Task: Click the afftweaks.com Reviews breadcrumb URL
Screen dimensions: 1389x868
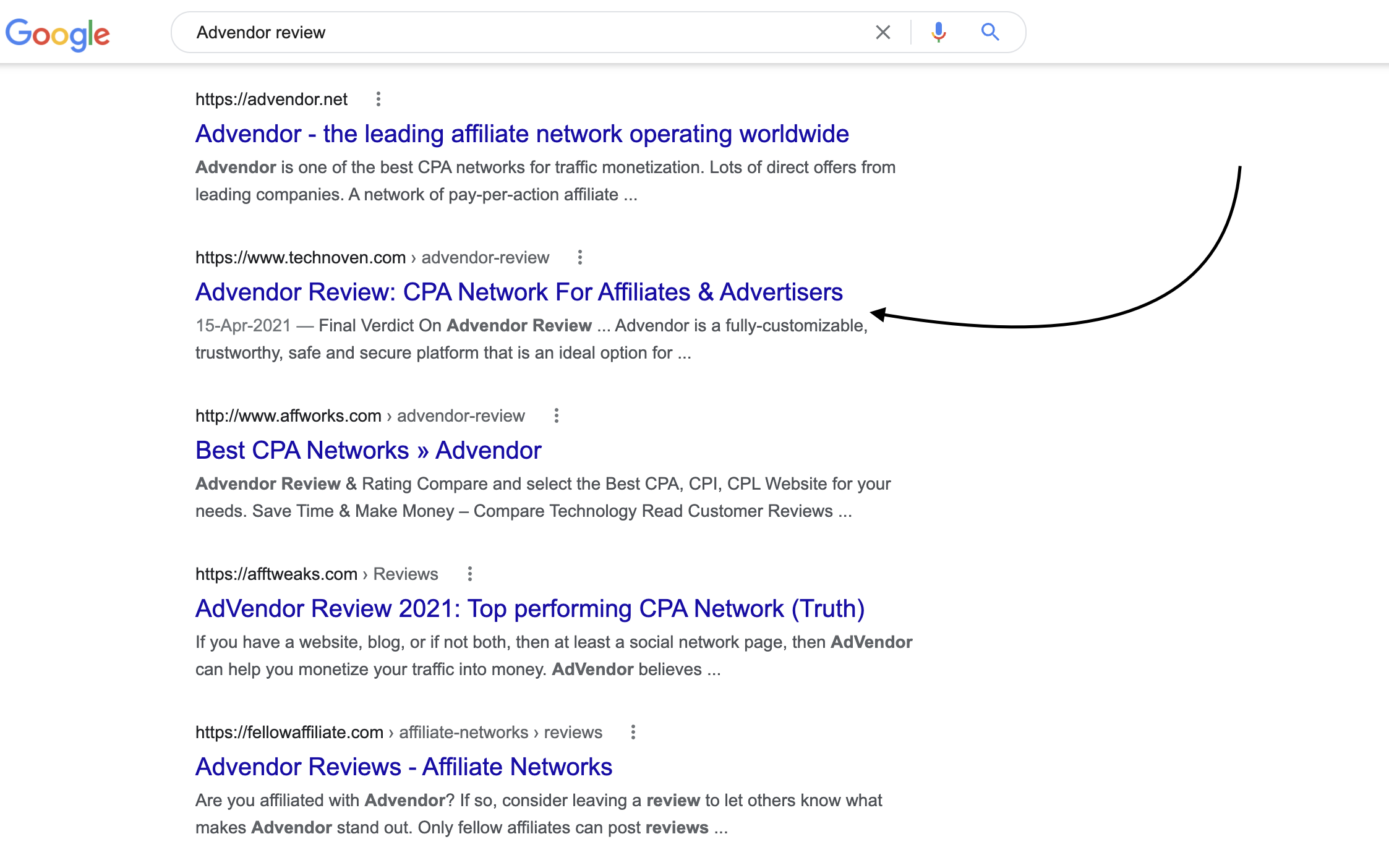Action: tap(316, 574)
